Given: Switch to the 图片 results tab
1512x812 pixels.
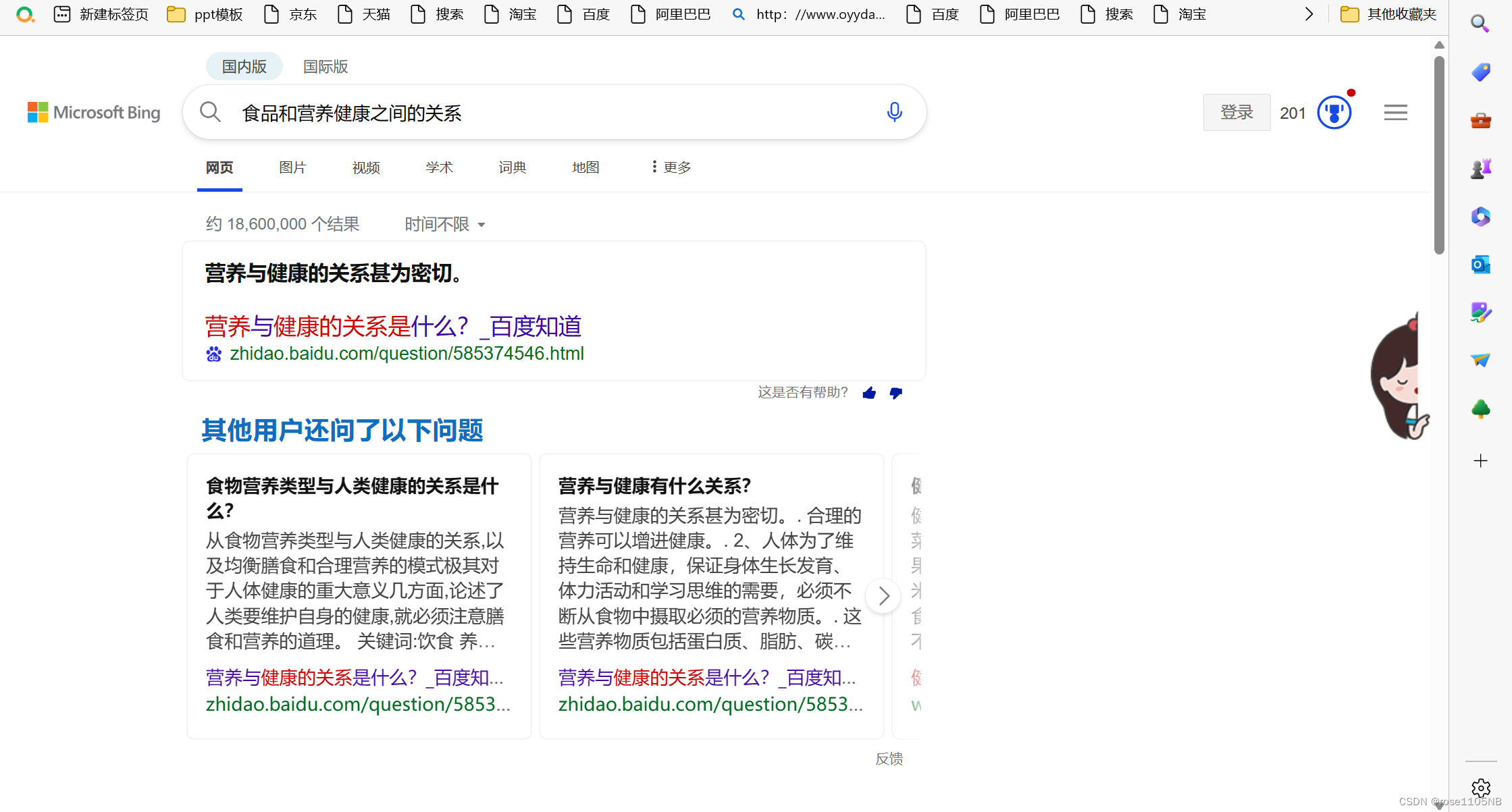Looking at the screenshot, I should coord(292,167).
